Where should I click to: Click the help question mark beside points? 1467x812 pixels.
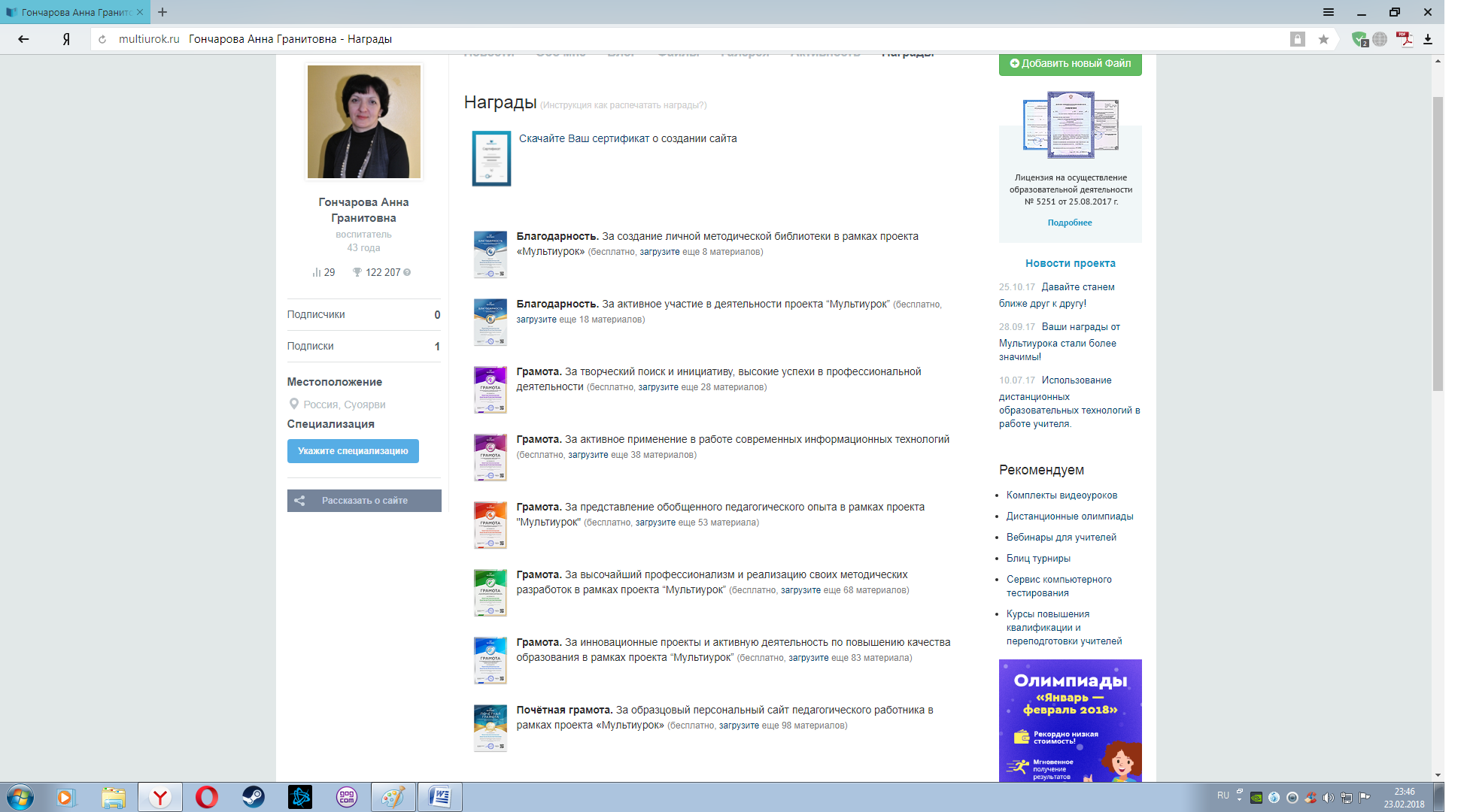[407, 272]
